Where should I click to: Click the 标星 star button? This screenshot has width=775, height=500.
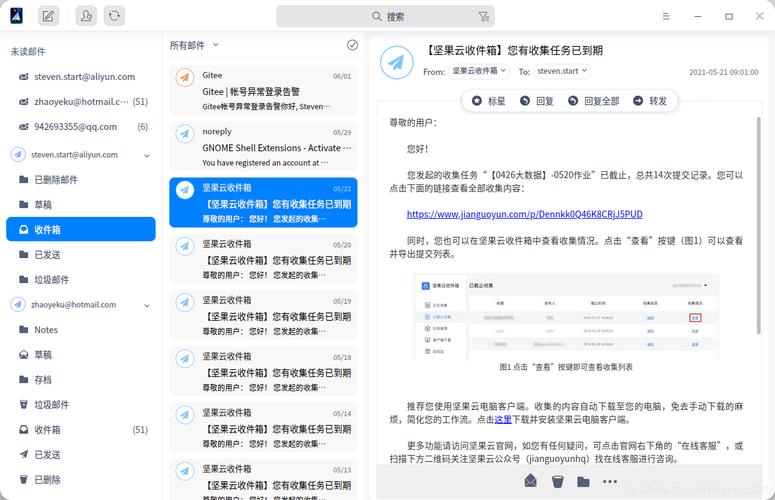click(x=488, y=101)
